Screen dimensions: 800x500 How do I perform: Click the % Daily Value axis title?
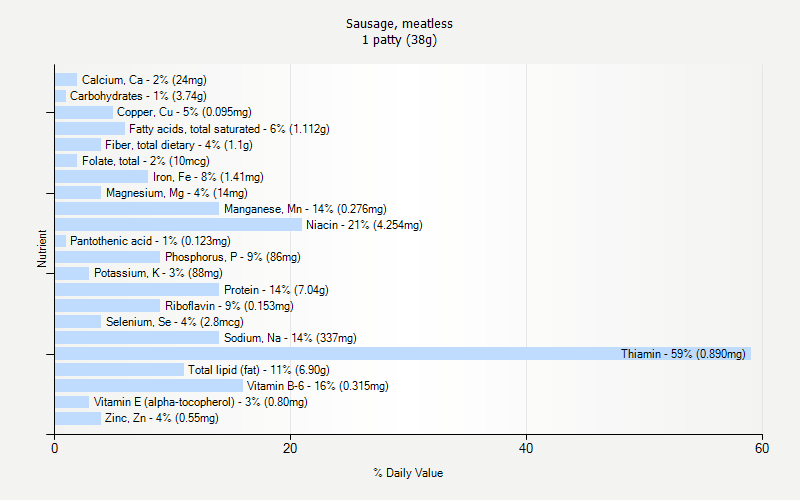pos(408,473)
